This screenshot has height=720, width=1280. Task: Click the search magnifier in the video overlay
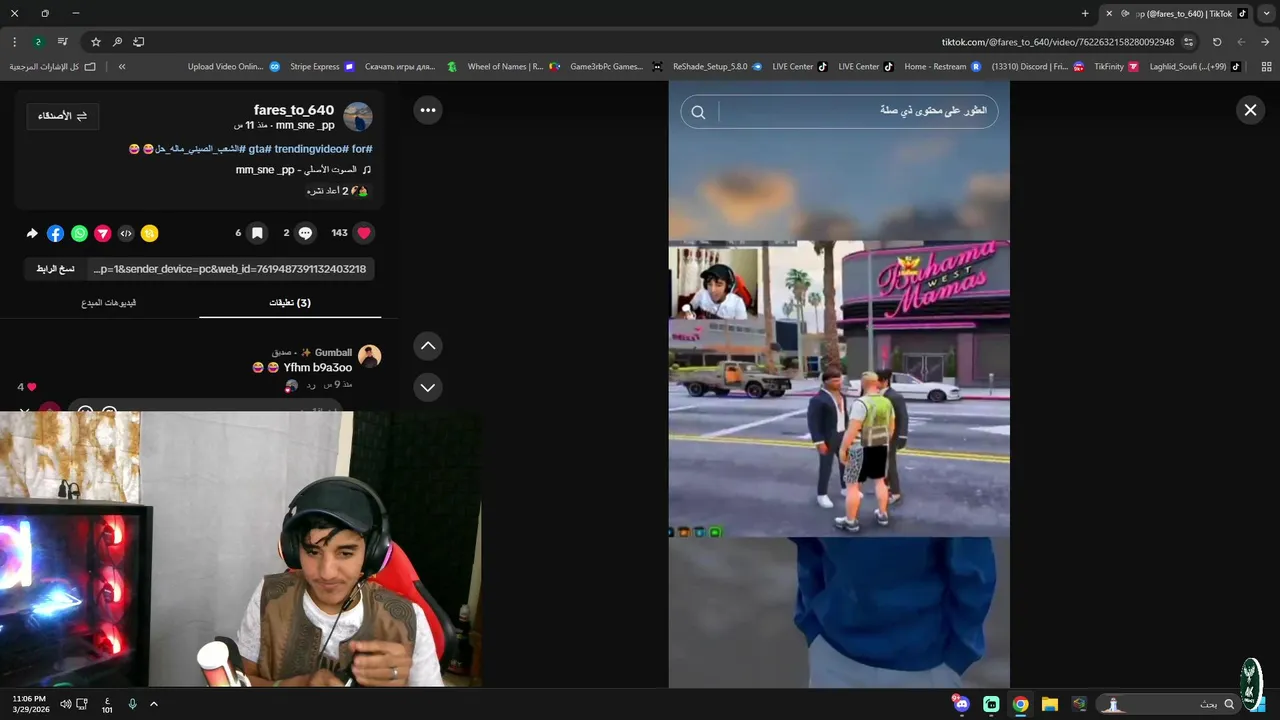pos(699,112)
